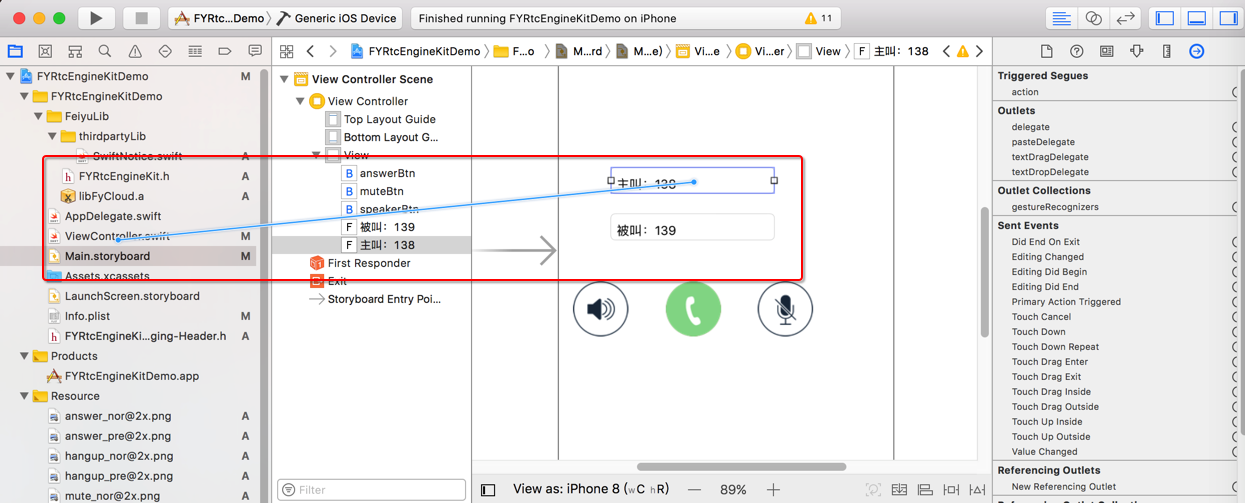Open the 11 warnings indicator in the toolbar

(819, 18)
